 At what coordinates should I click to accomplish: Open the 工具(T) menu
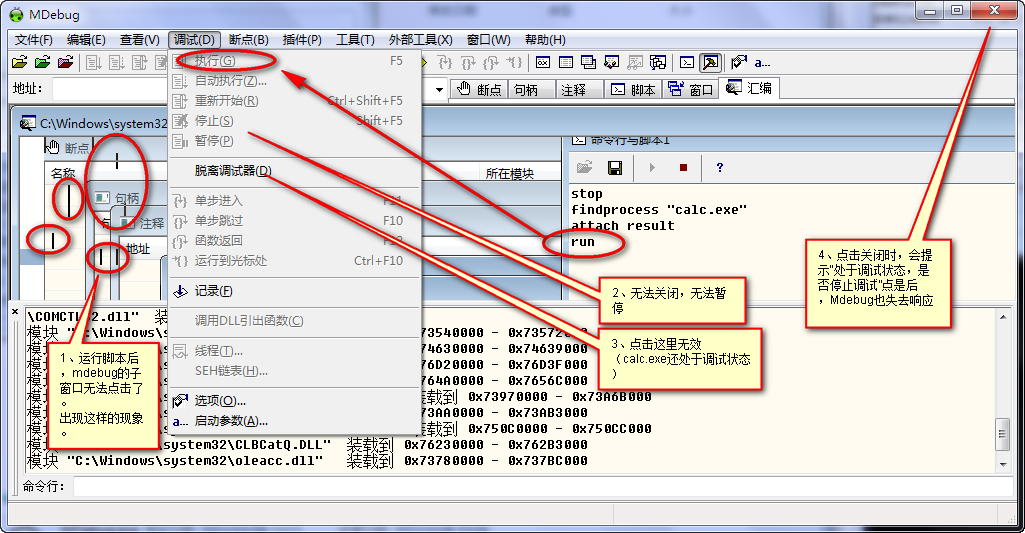355,40
